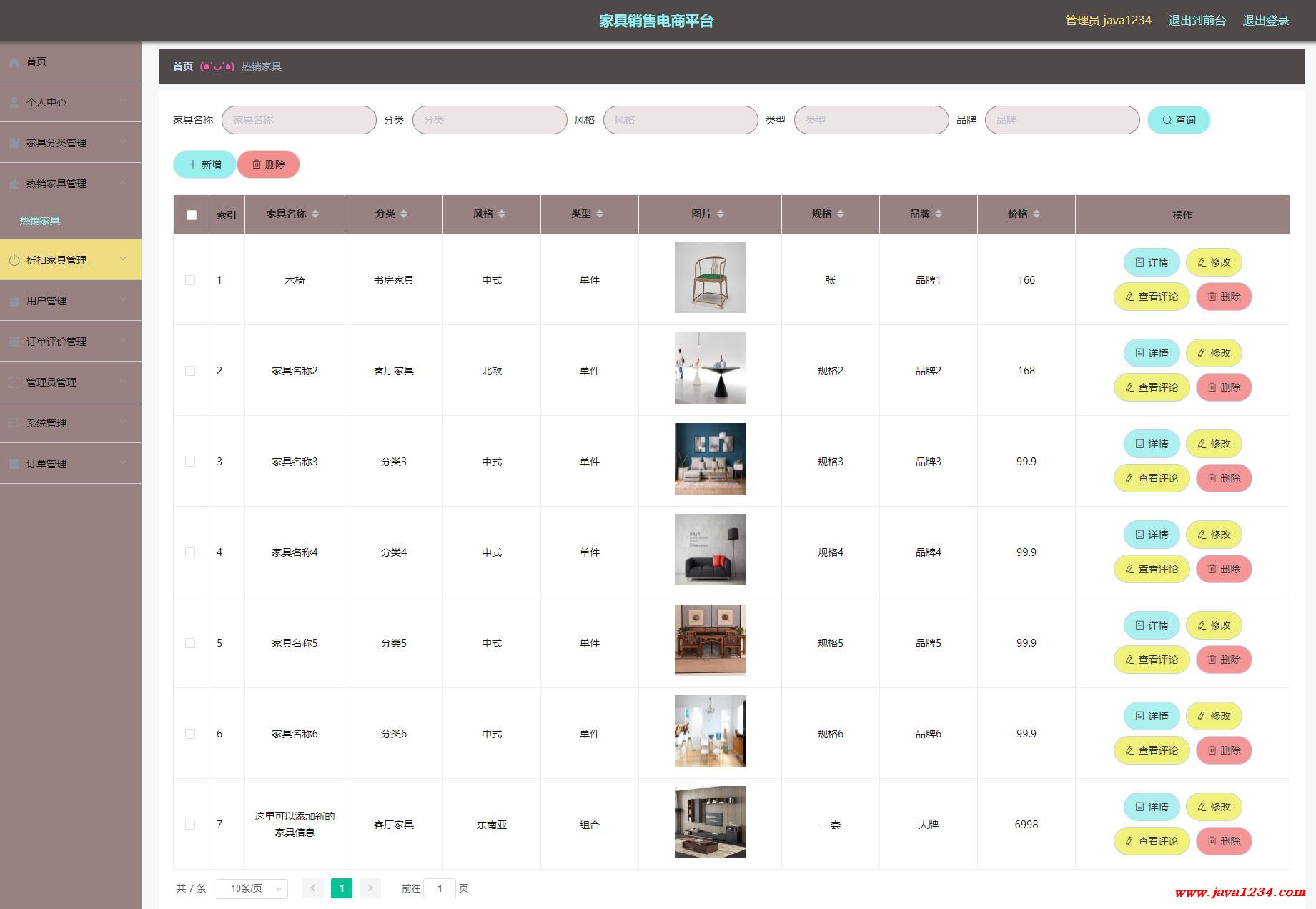1316x909 pixels.
Task: Click the 家具名称 search input
Action: [x=299, y=120]
